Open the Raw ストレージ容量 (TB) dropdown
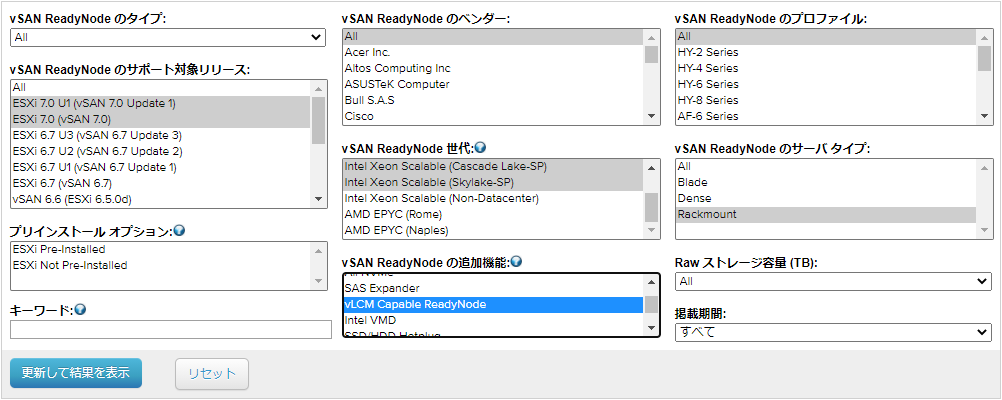This screenshot has width=1002, height=400. point(833,281)
